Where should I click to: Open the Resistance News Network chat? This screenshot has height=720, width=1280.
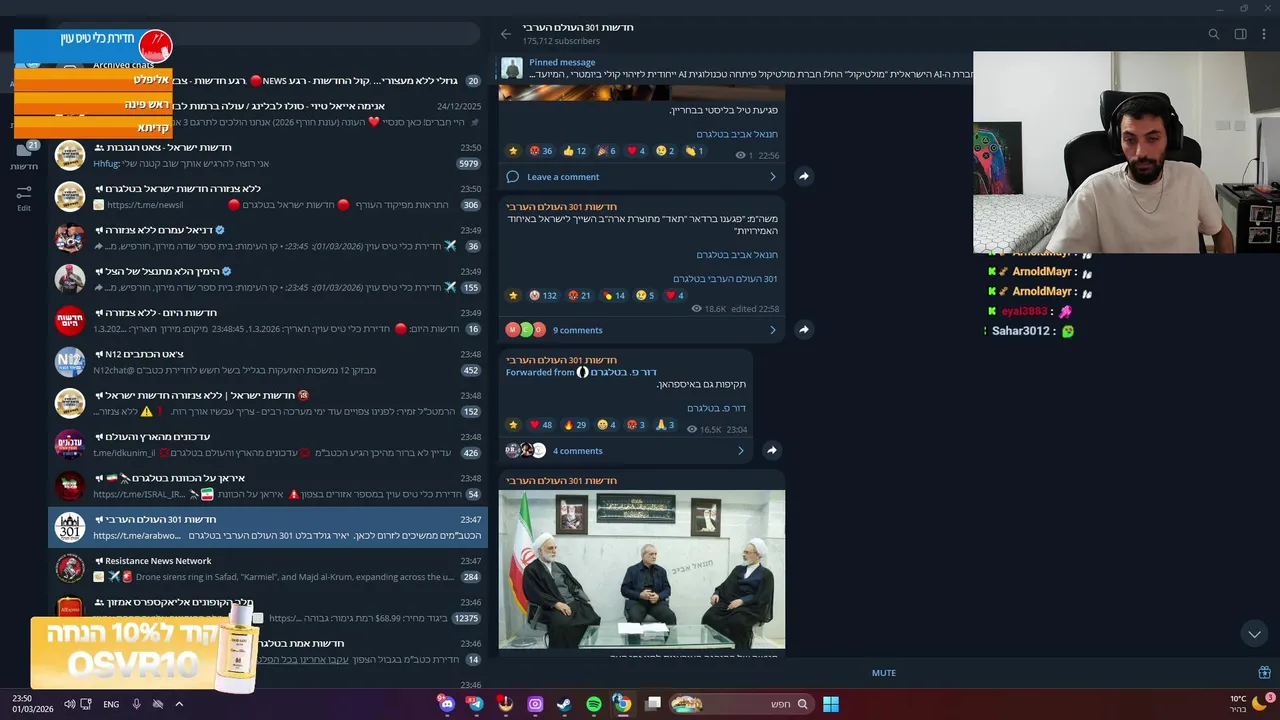(268, 569)
